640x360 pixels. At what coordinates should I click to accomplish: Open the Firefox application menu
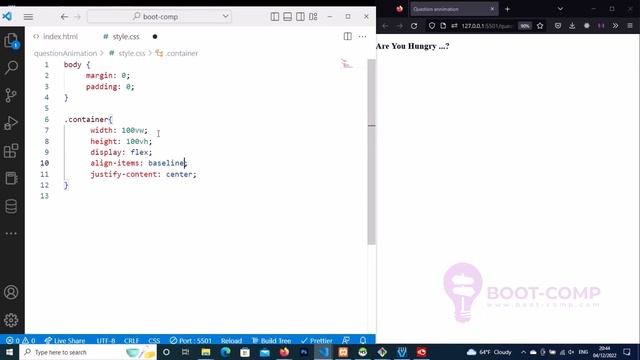point(630,26)
